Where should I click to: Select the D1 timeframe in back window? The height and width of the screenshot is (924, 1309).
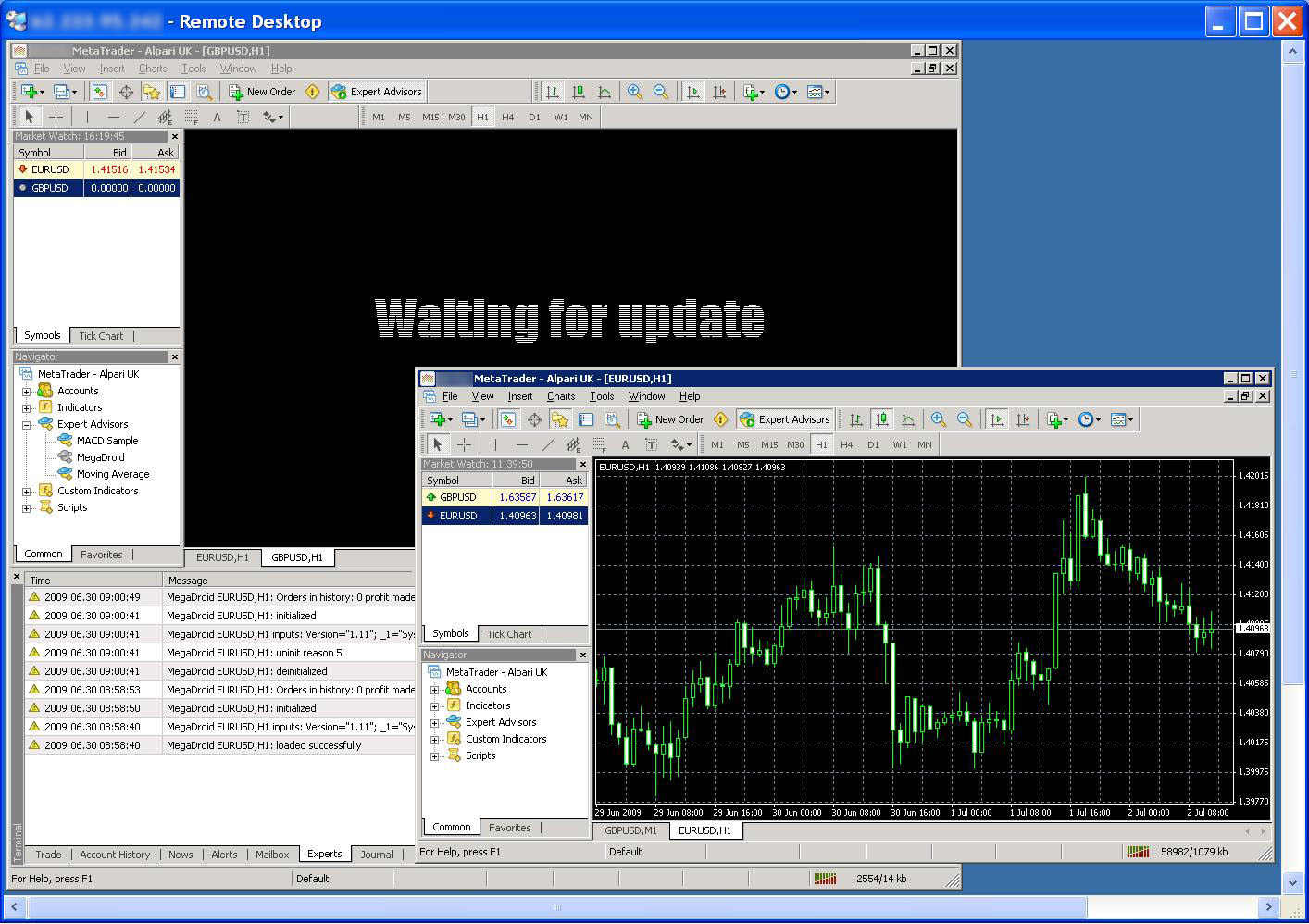(x=534, y=117)
